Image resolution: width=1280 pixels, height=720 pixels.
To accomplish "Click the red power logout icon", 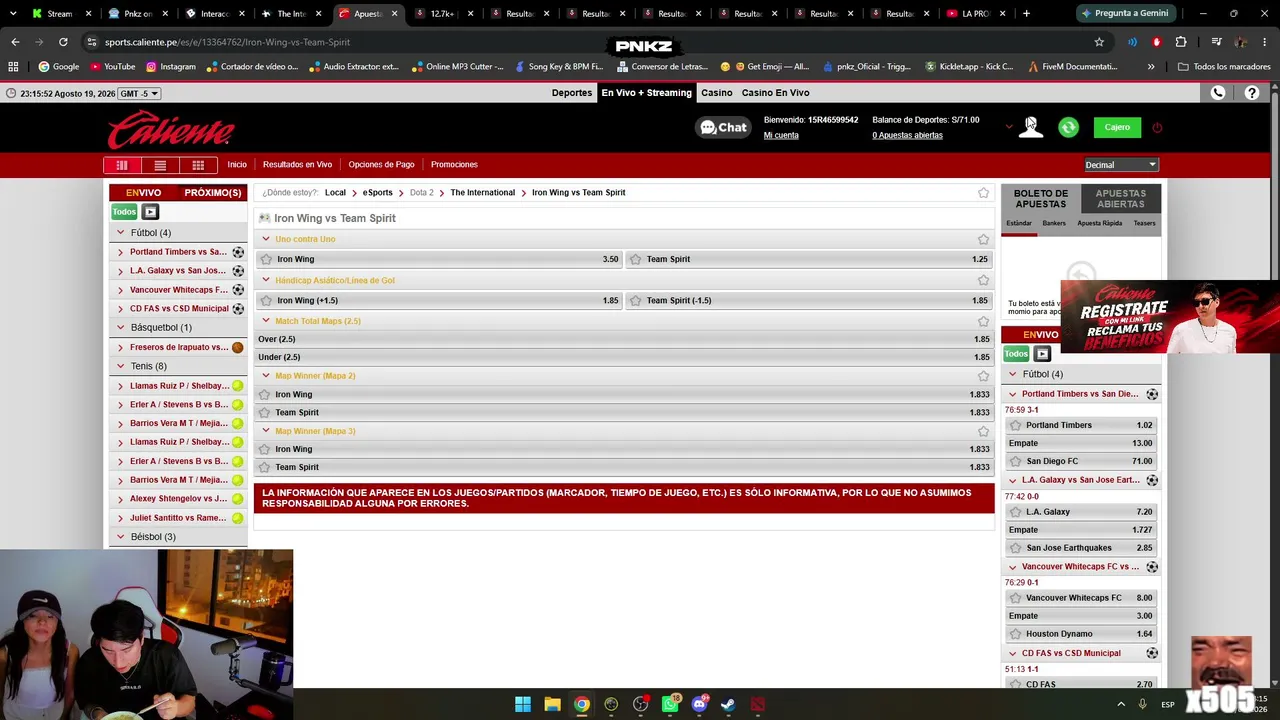I will pyautogui.click(x=1157, y=128).
